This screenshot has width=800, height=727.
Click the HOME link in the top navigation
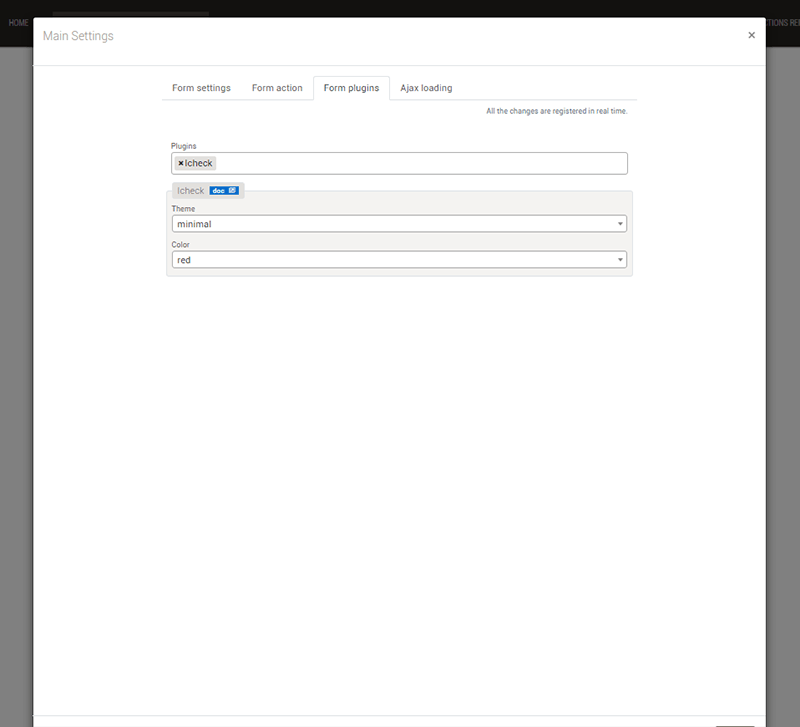(18, 22)
